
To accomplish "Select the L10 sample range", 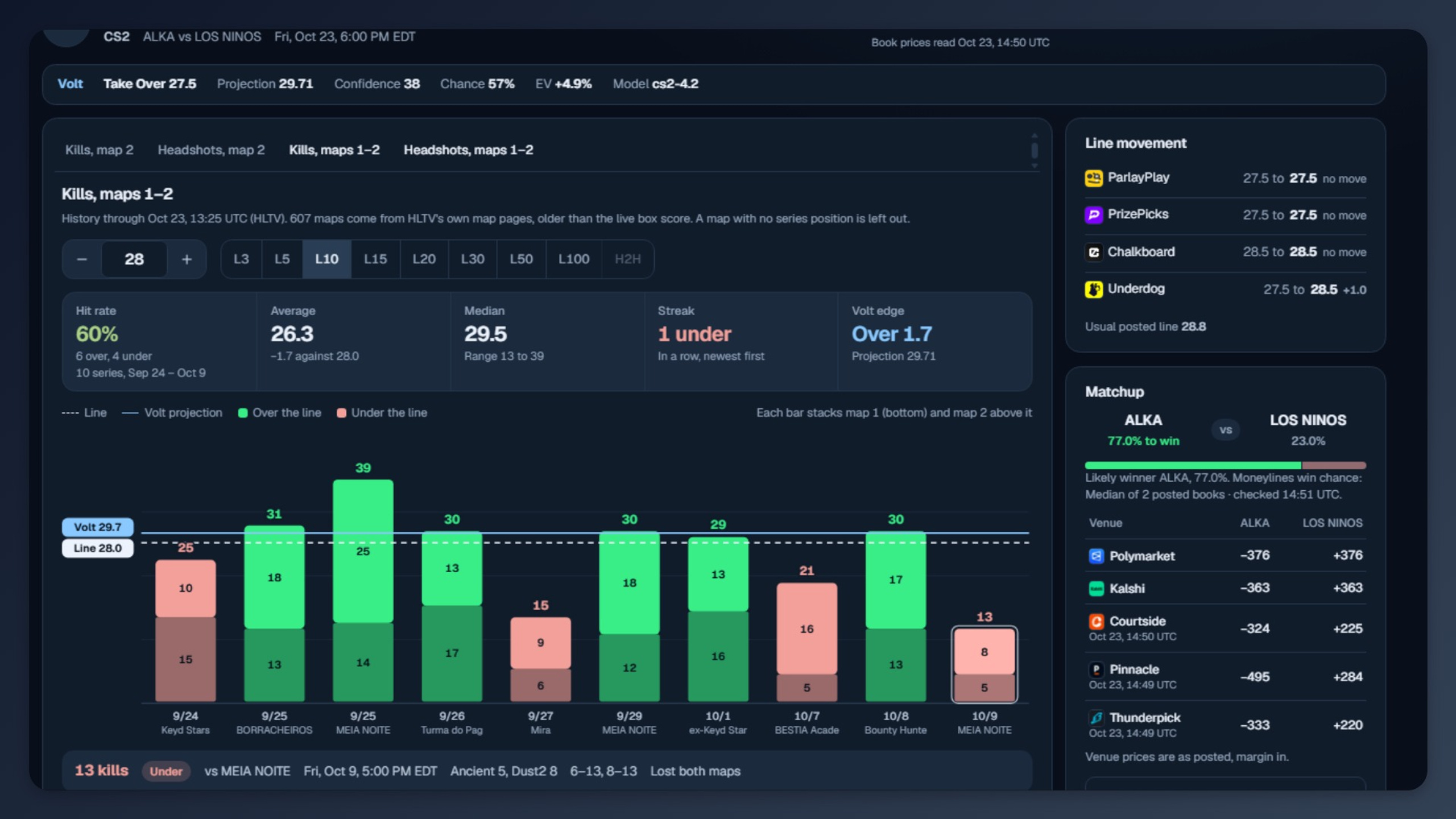I will click(x=327, y=259).
